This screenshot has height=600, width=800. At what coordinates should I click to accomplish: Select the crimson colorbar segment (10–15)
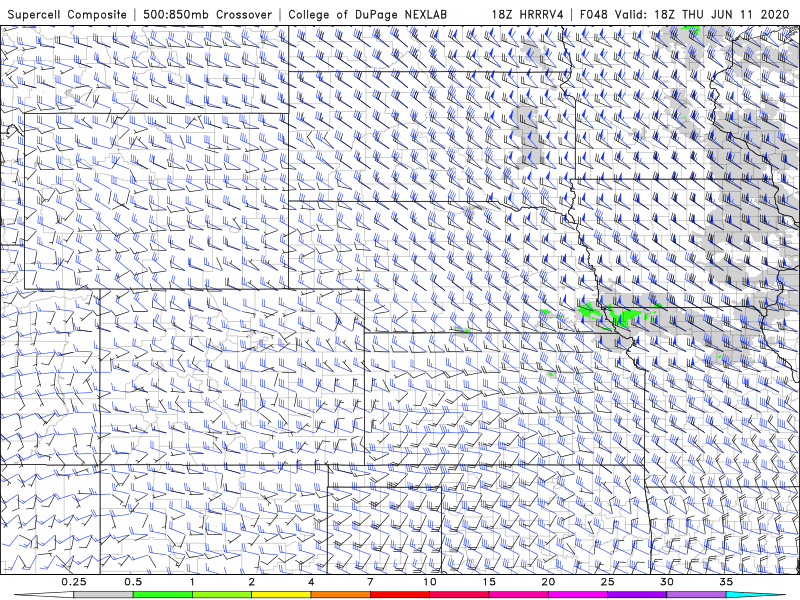[459, 595]
